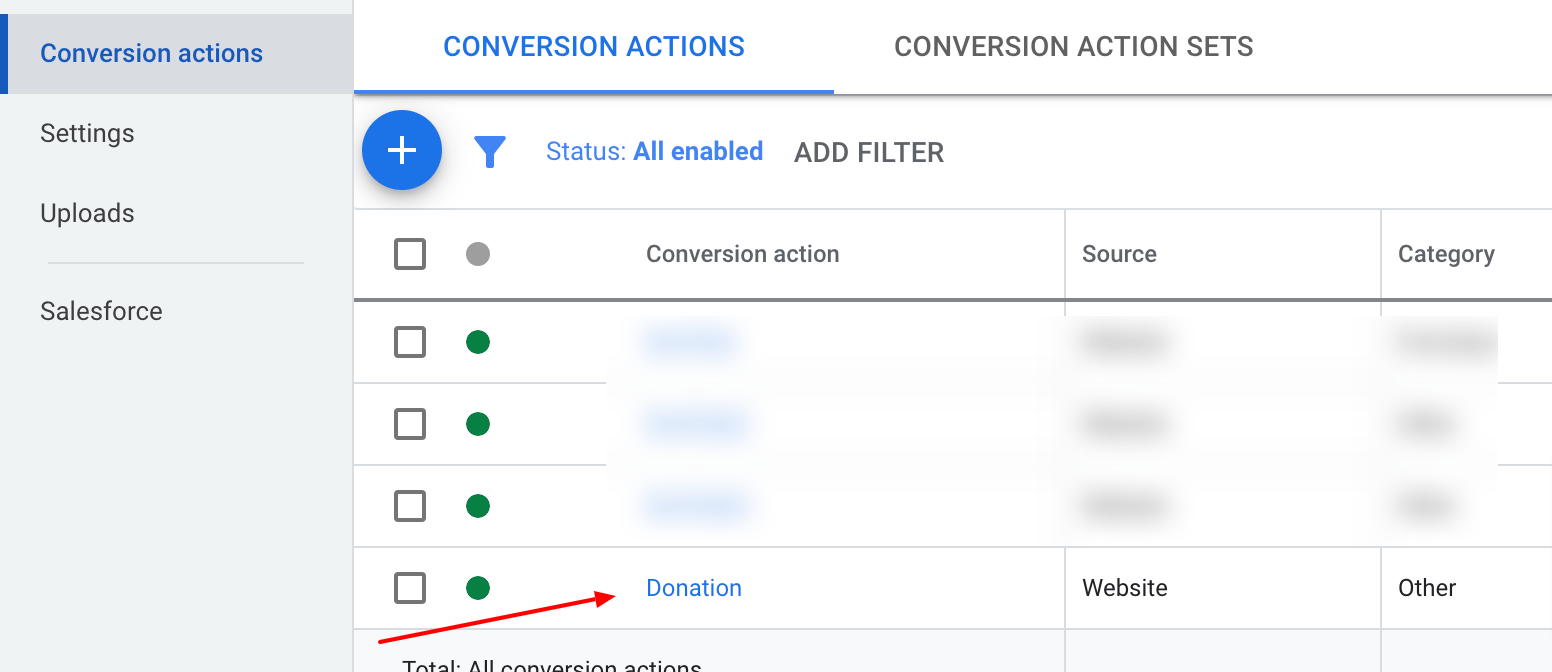Click the Conversion action column header
Viewport: 1552px width, 672px height.
tap(742, 254)
